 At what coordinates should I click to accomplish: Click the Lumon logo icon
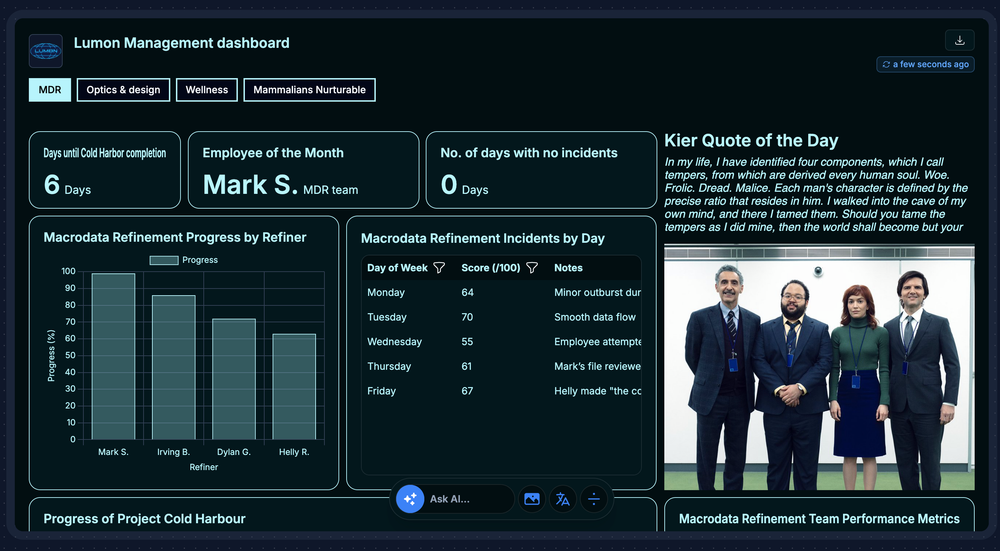pyautogui.click(x=45, y=51)
